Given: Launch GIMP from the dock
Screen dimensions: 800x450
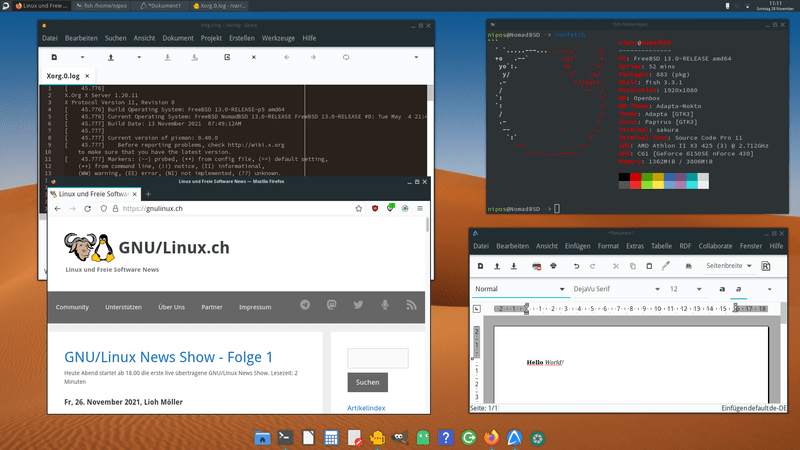Looking at the screenshot, I should pyautogui.click(x=400, y=438).
